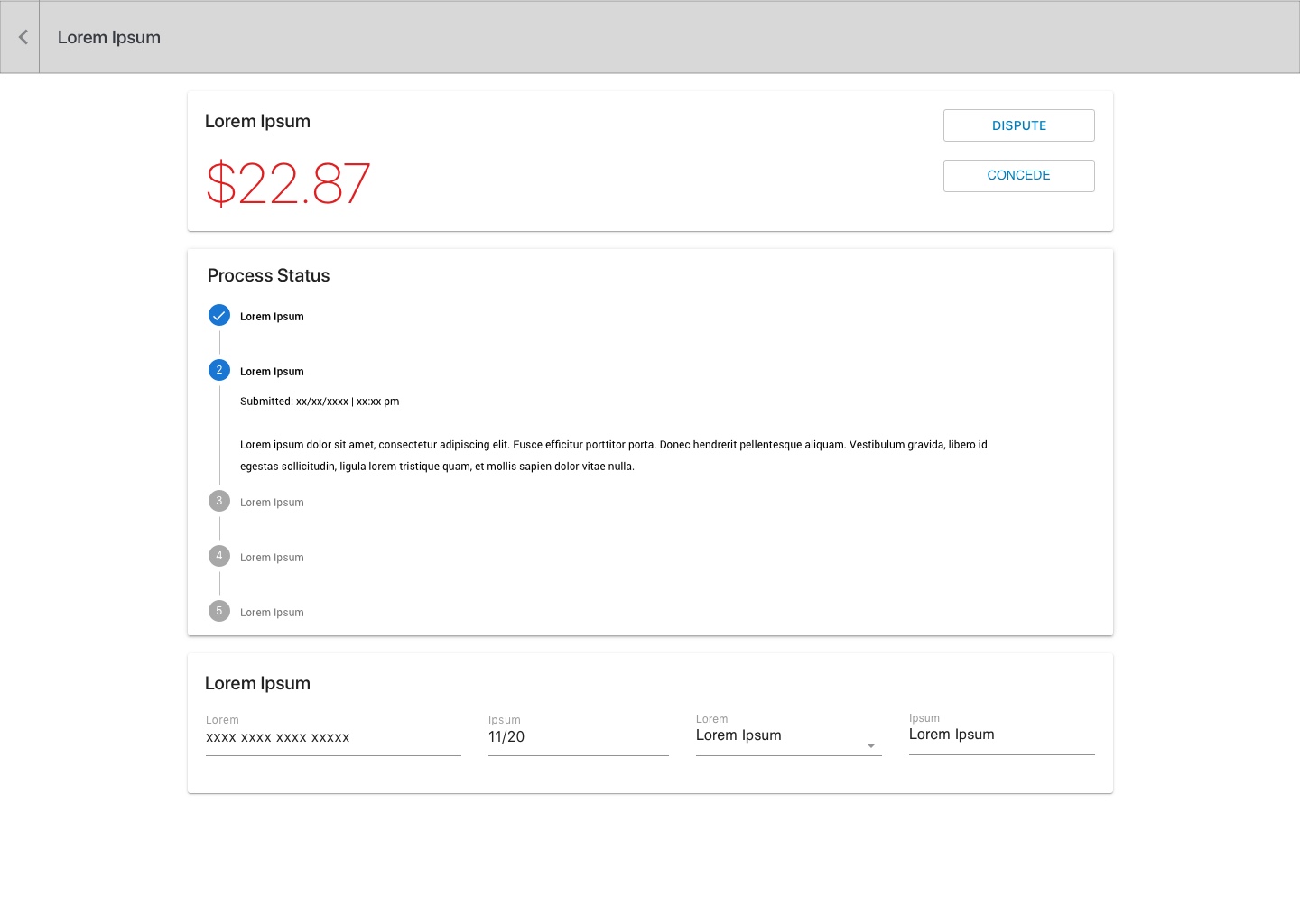Click the label next to the checkmark step

272,317
